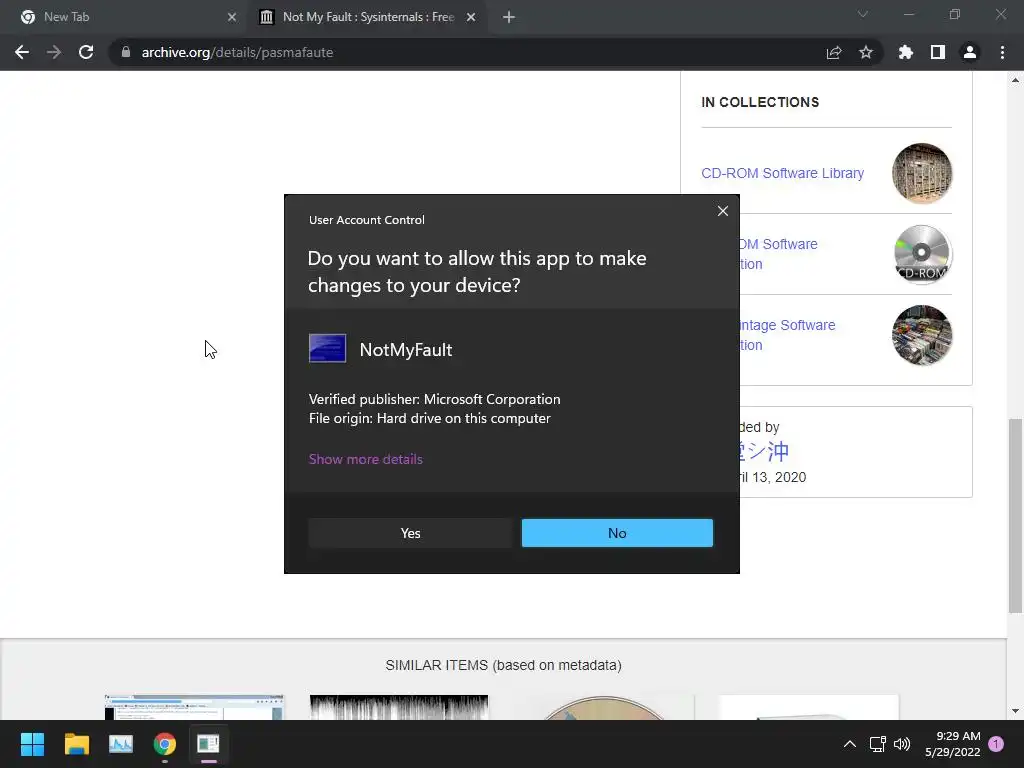Bookmark this page with star icon
The height and width of the screenshot is (768, 1024).
coord(866,52)
